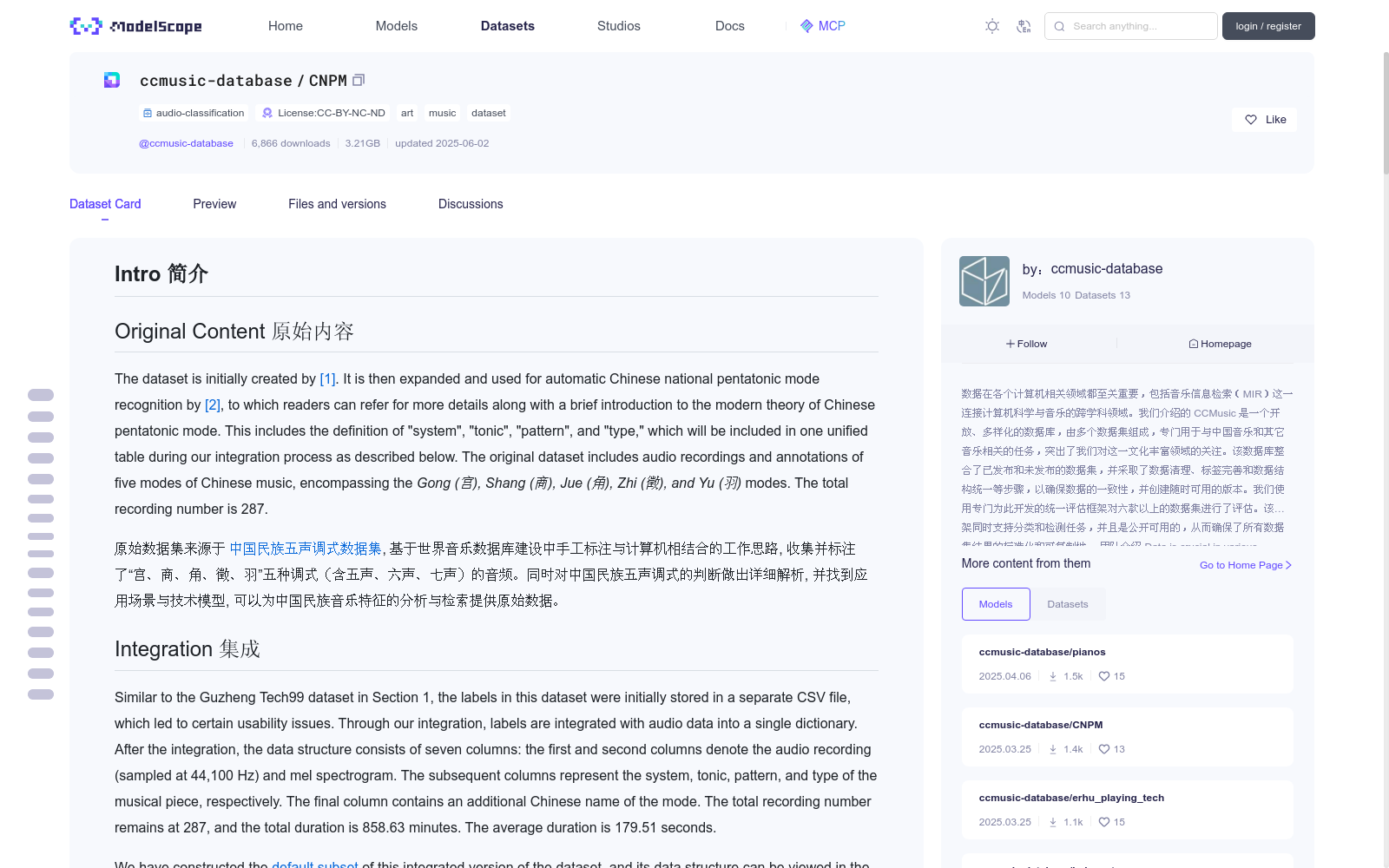Focus the Search anything input field
This screenshot has height=868, width=1389.
(x=1131, y=26)
